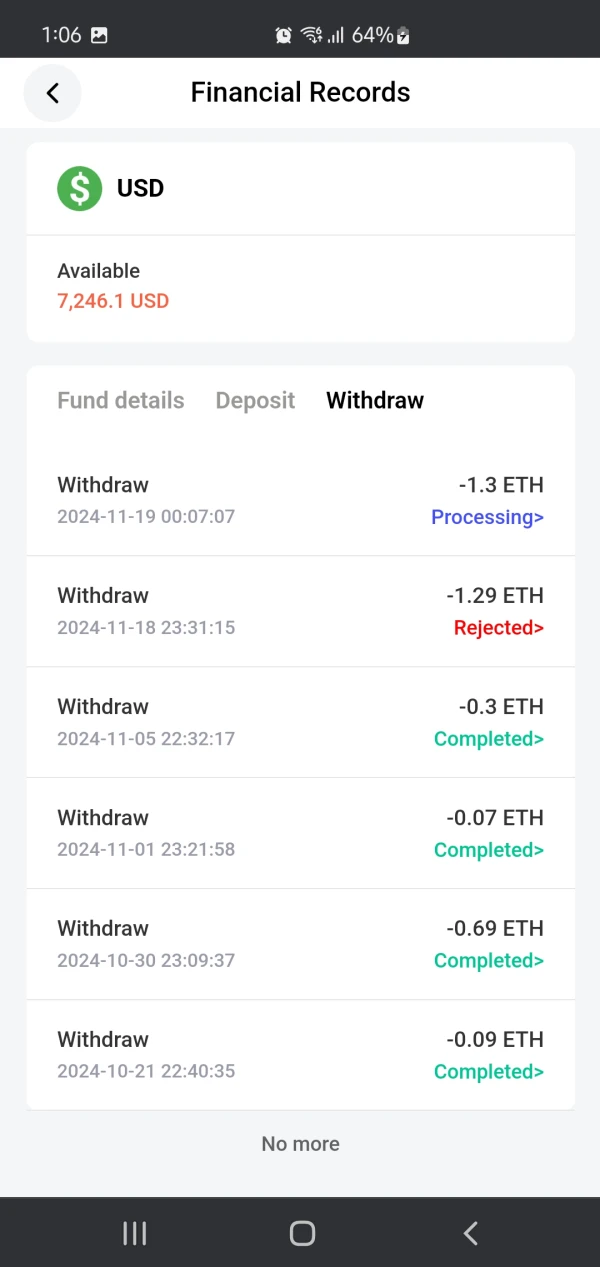Switch to the Deposit tab
The image size is (600, 1267).
coord(255,400)
